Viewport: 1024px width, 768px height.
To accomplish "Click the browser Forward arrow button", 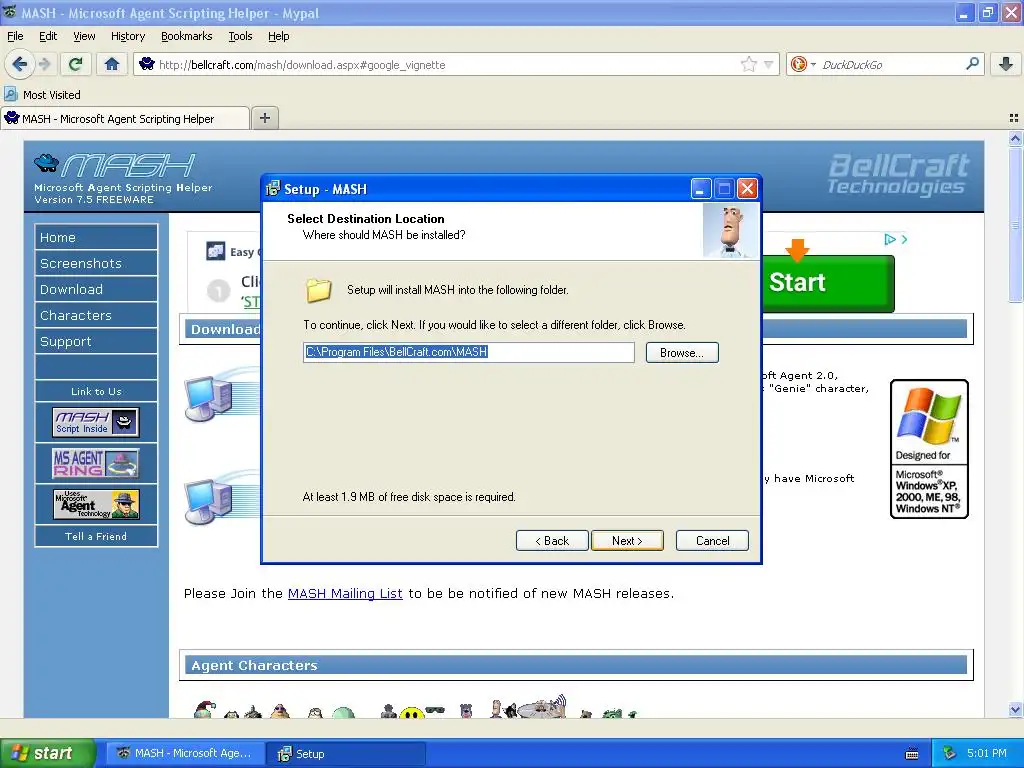I will (44, 64).
